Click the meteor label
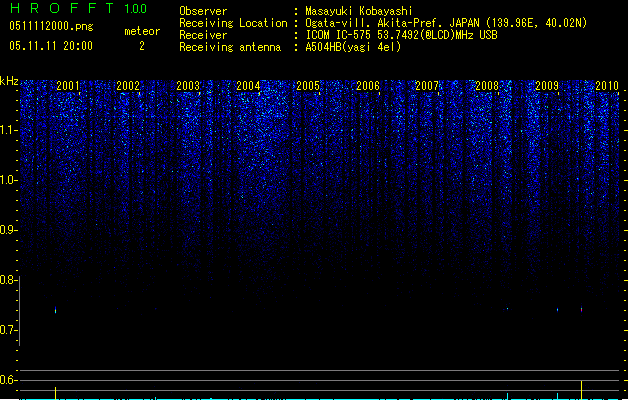629x400 pixels. [x=142, y=31]
